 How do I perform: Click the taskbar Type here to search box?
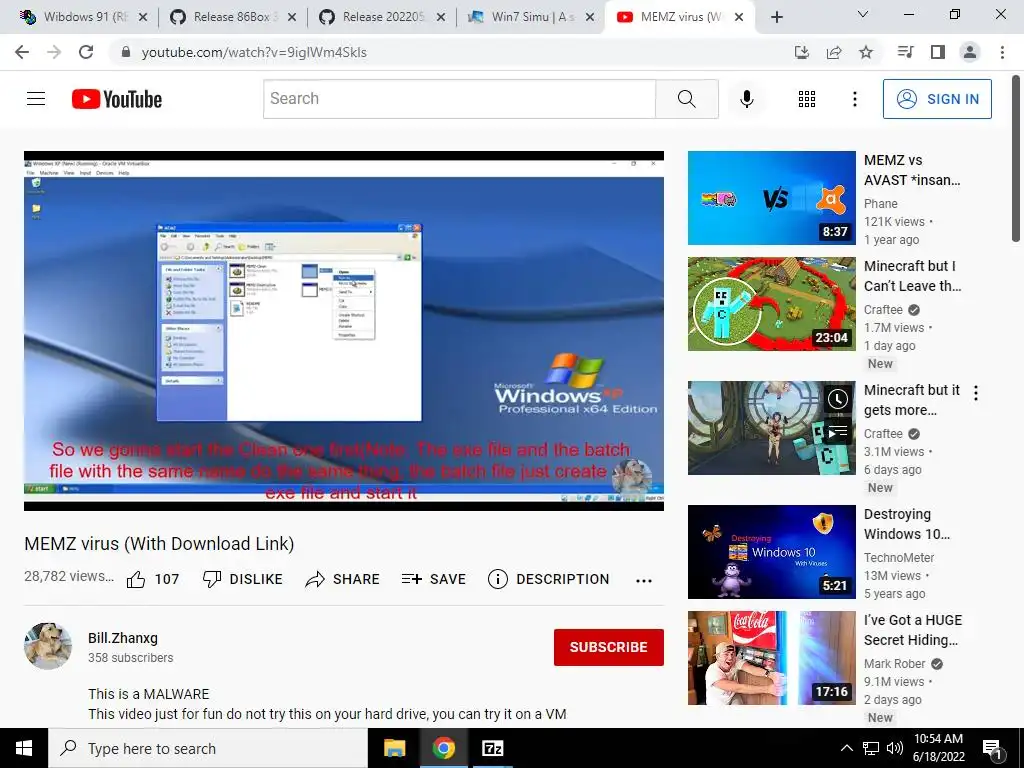[x=208, y=748]
